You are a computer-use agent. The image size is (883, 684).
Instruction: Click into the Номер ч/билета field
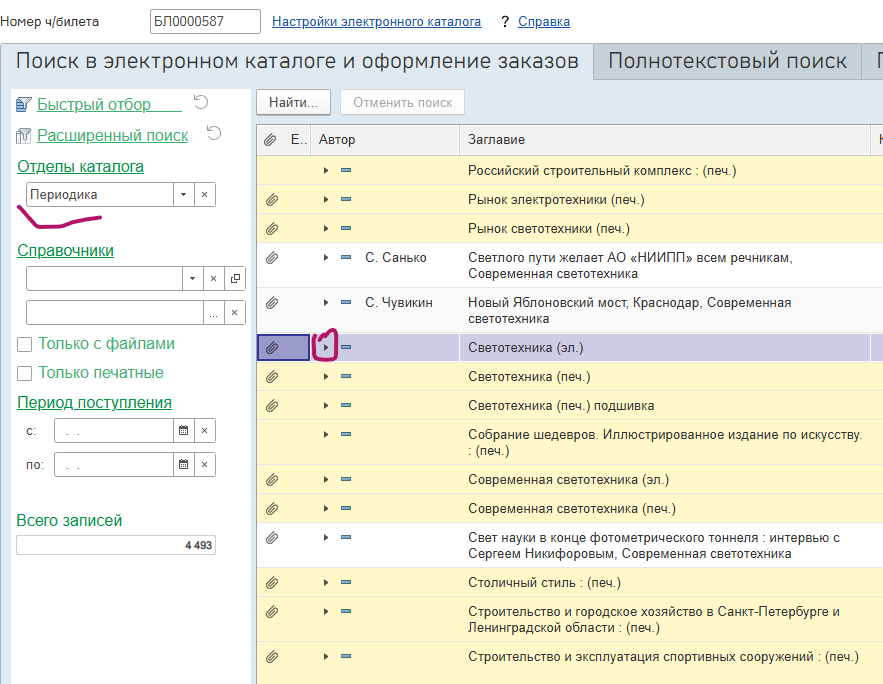click(205, 21)
